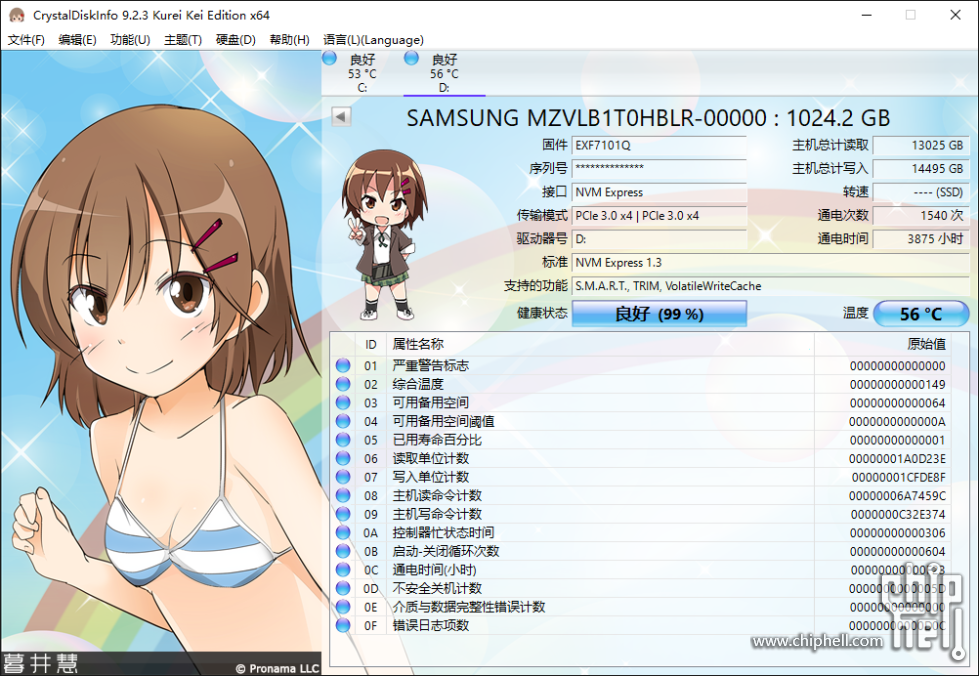Click the ID column header
This screenshot has width=979, height=676.
coord(371,344)
